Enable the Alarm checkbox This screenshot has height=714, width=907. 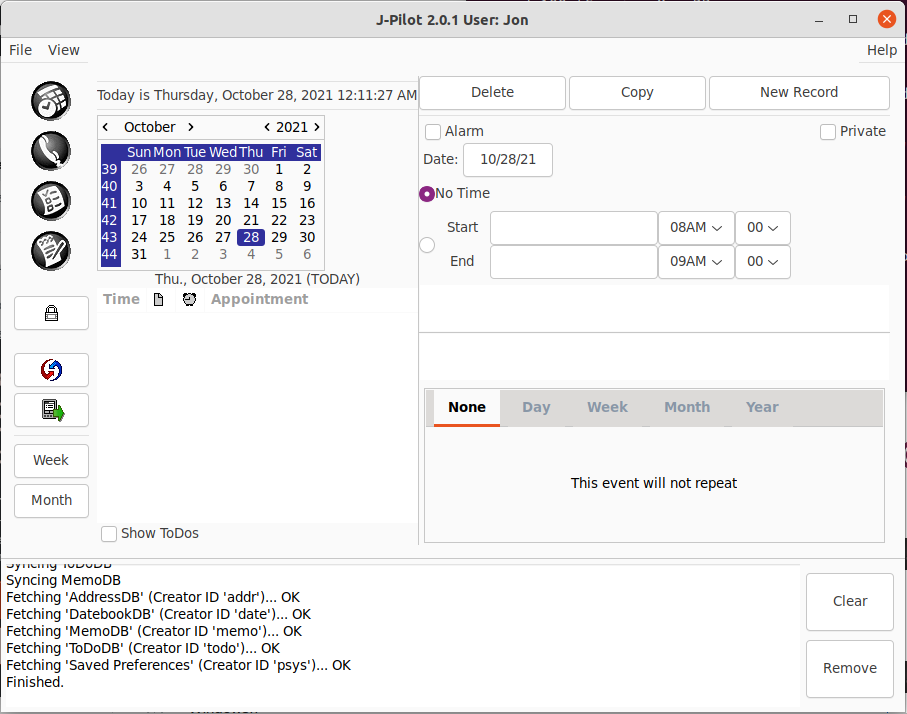pos(433,131)
